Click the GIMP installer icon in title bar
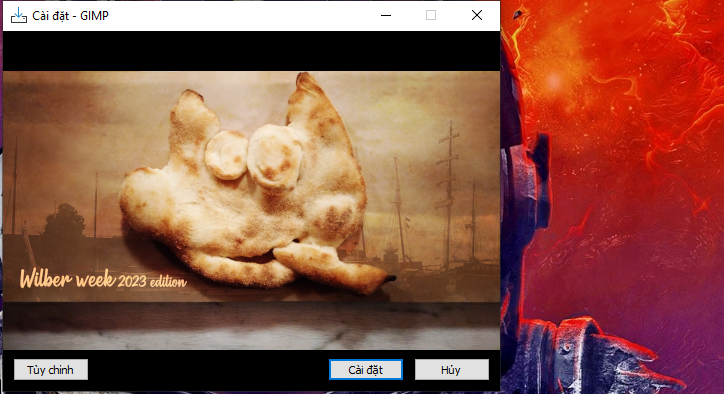This screenshot has width=724, height=394. (x=18, y=16)
